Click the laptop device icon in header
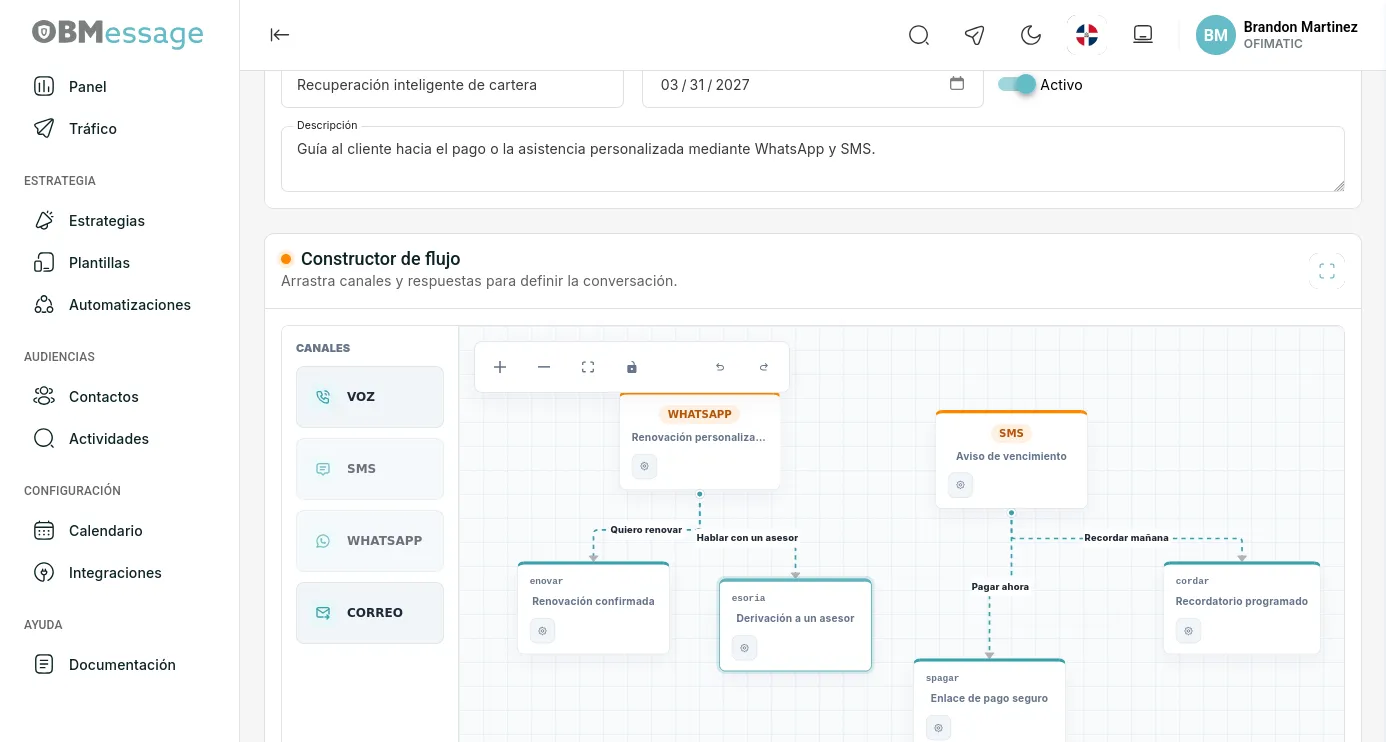The width and height of the screenshot is (1386, 742). (1143, 35)
